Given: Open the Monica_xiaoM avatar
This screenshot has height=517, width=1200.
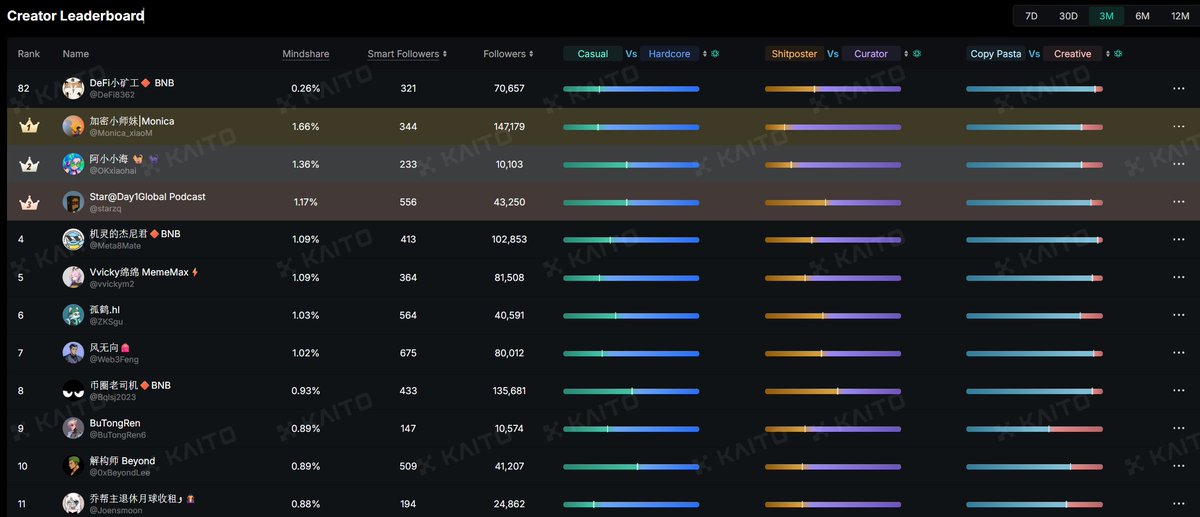Looking at the screenshot, I should click(73, 127).
